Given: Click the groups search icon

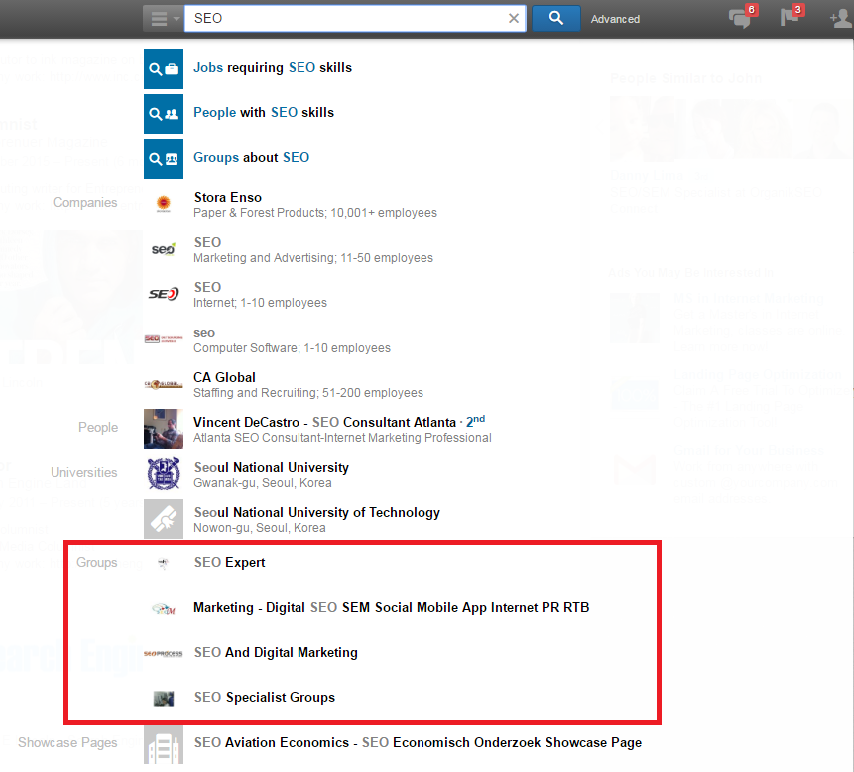Looking at the screenshot, I should pyautogui.click(x=163, y=158).
